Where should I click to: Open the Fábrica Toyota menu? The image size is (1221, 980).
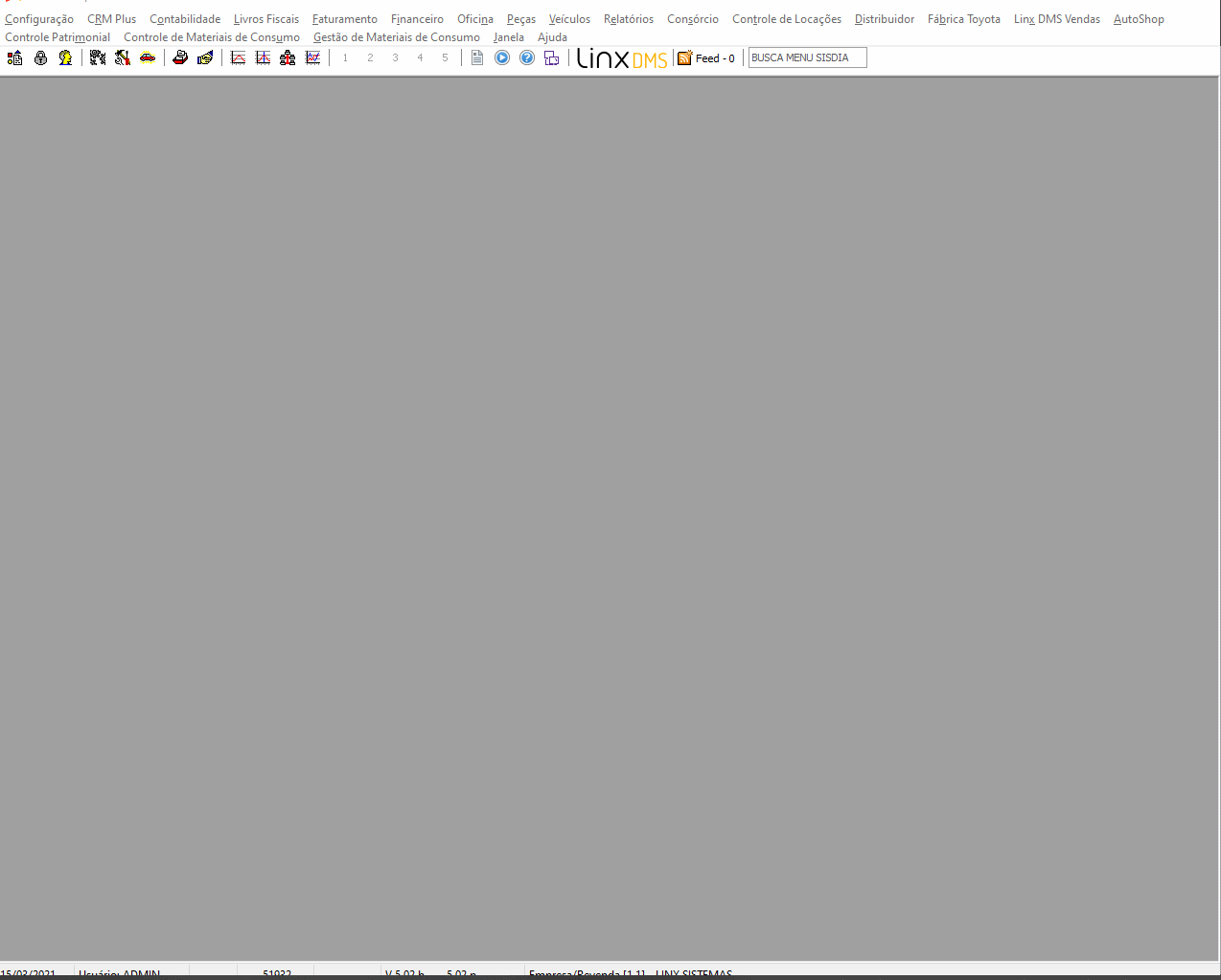point(964,19)
